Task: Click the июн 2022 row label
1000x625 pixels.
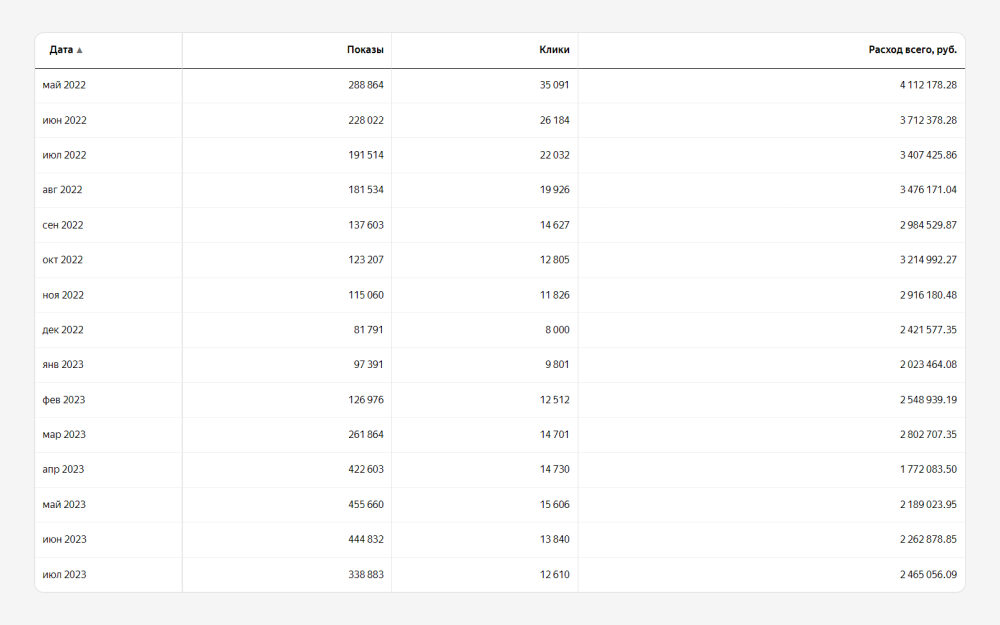Action: point(64,120)
